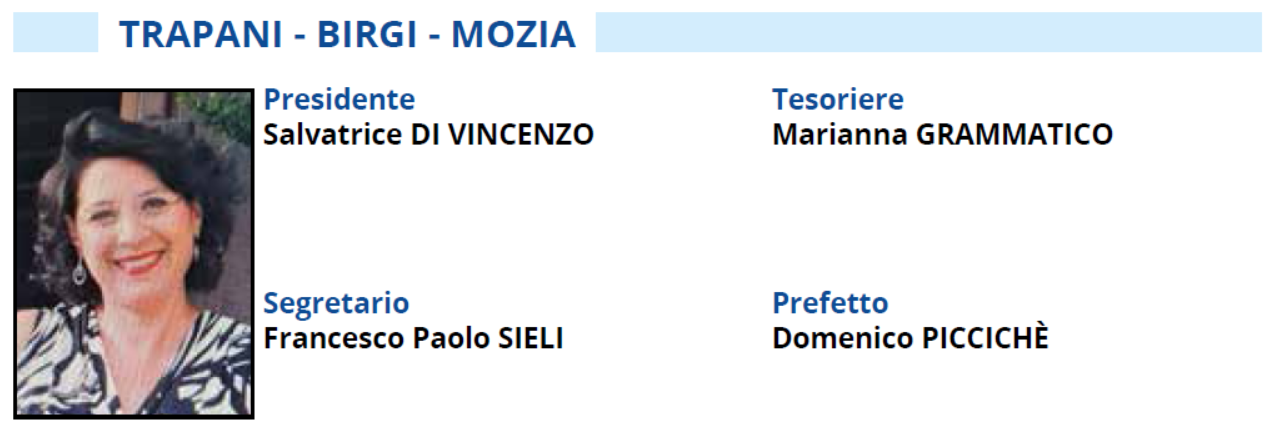Click the long blue bar right of heading

(929, 33)
